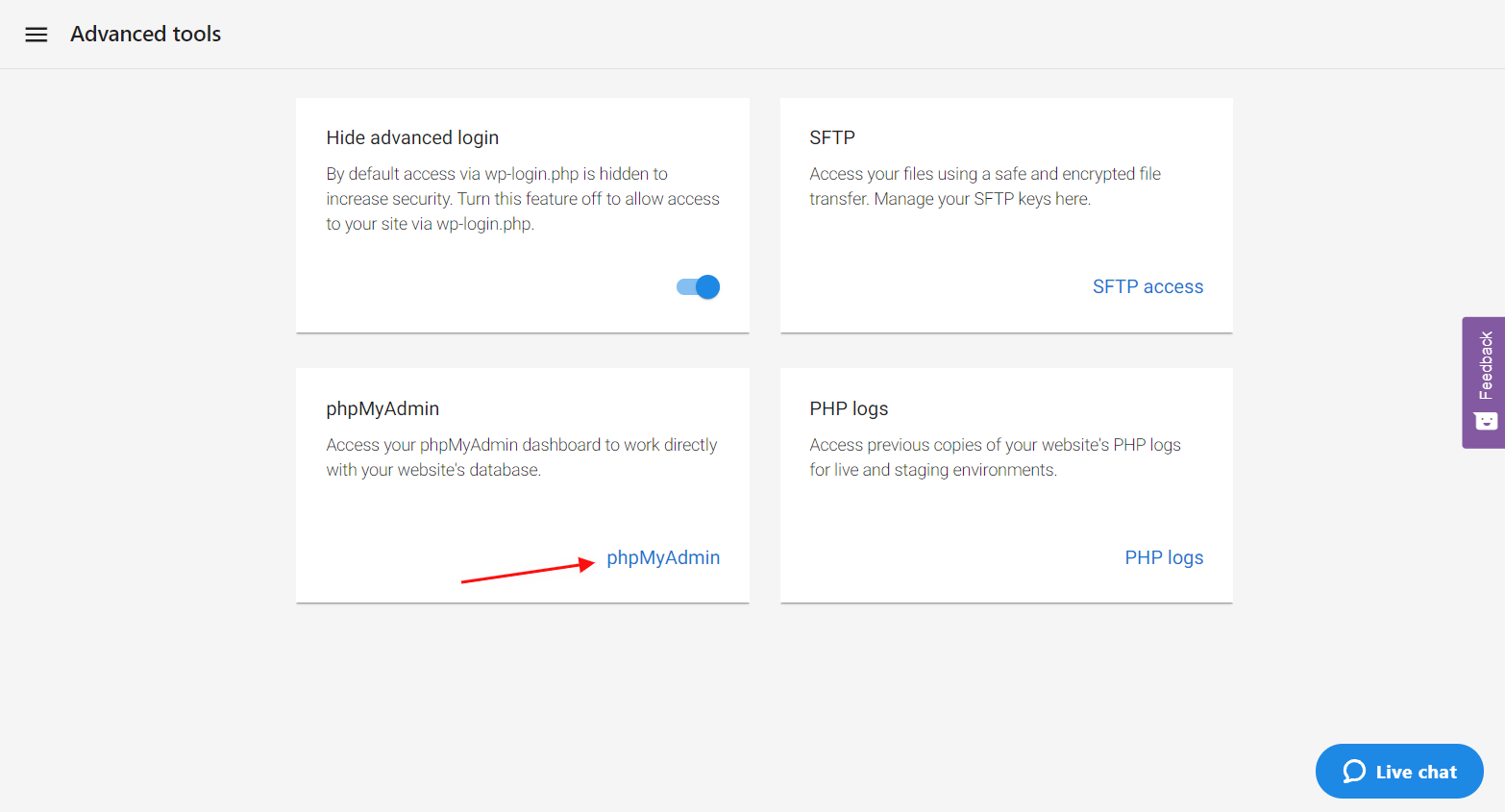This screenshot has height=812, width=1505.
Task: Click the PHP logs environments description text
Action: [x=995, y=457]
